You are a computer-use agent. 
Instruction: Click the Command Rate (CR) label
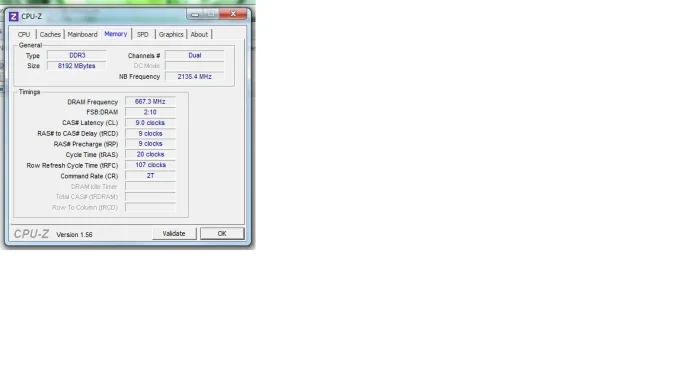(x=89, y=176)
